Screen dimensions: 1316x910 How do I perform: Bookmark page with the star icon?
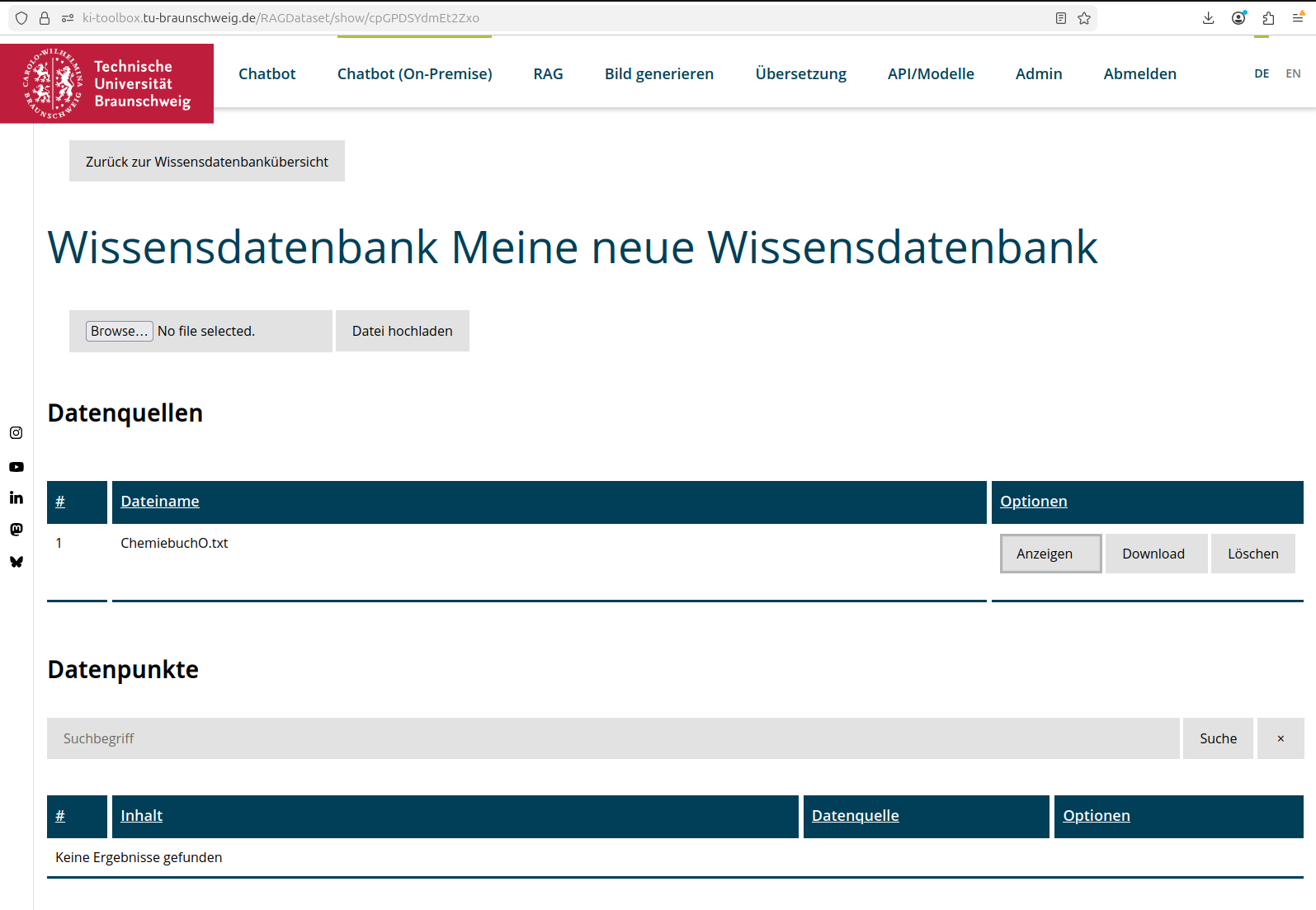coord(1084,18)
